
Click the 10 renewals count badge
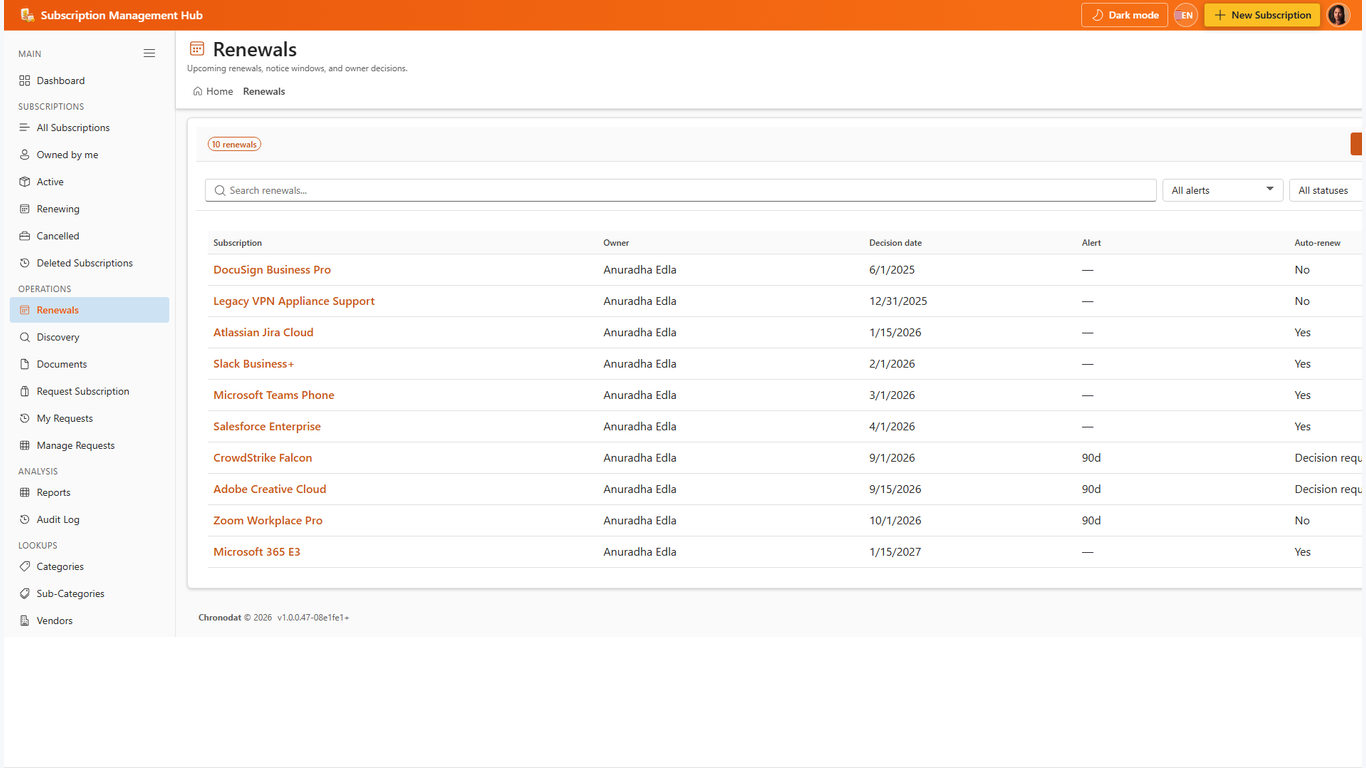(x=234, y=144)
